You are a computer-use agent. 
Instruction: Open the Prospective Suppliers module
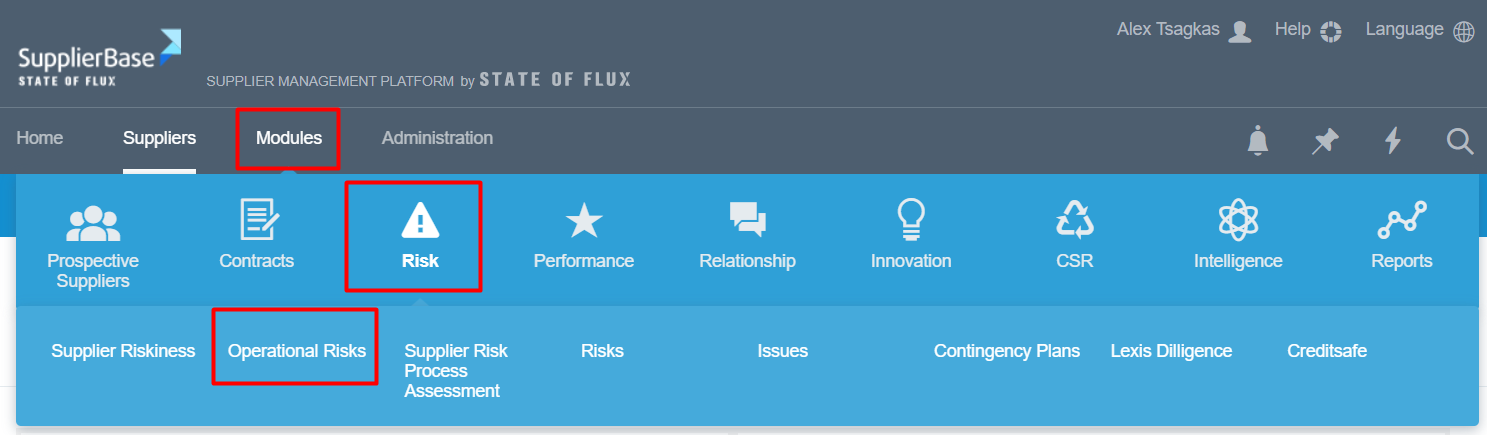(x=93, y=244)
